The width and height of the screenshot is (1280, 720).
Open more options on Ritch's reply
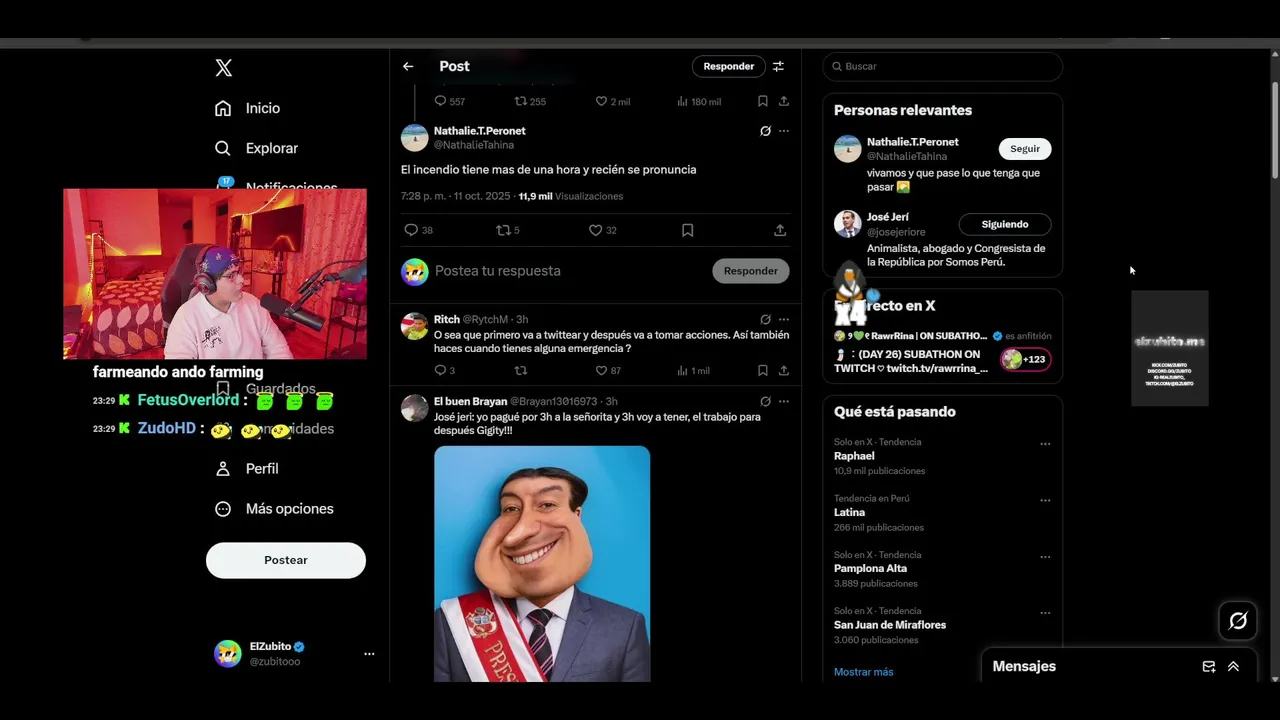point(784,320)
